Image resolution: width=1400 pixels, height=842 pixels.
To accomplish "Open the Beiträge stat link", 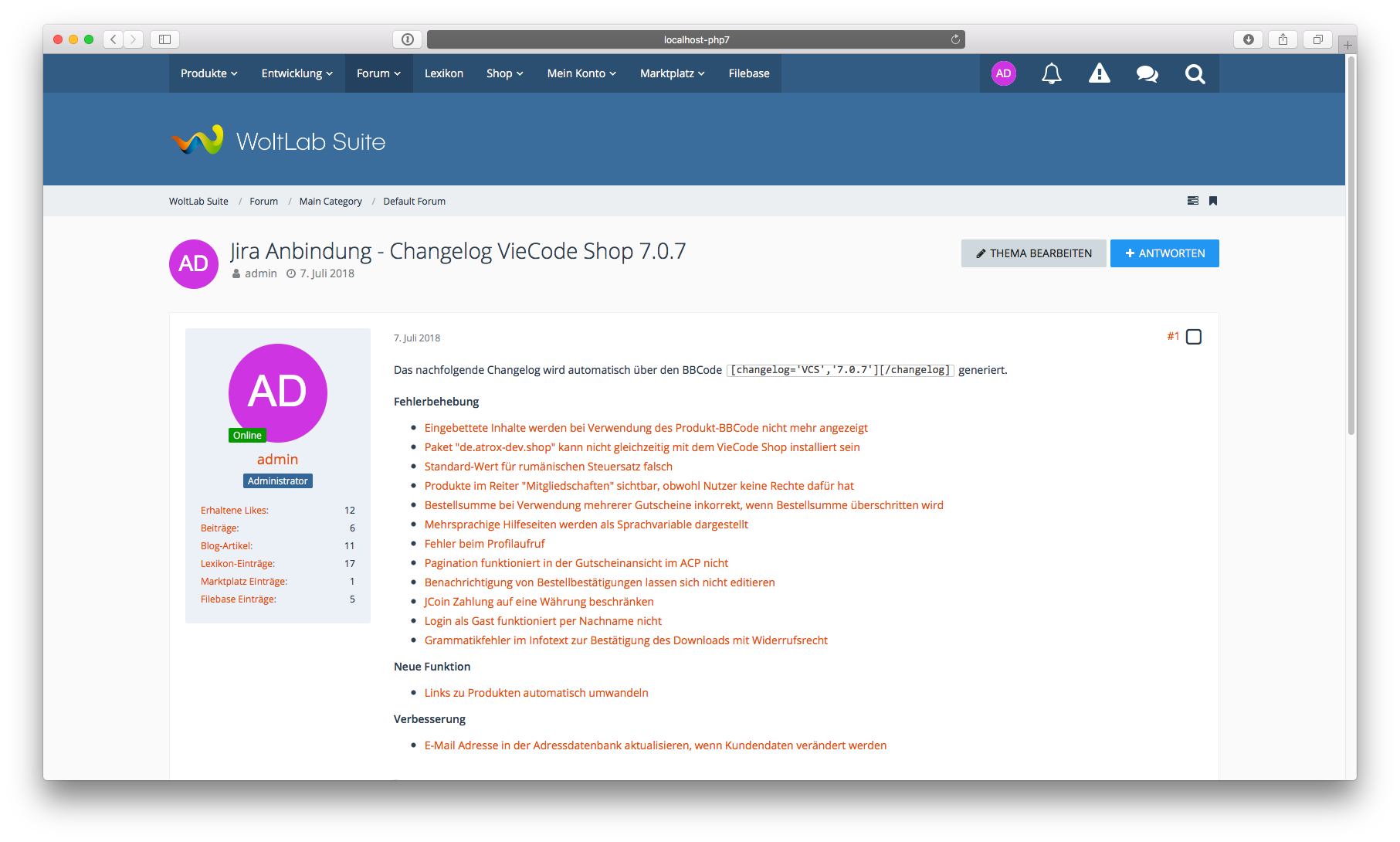I will tap(220, 528).
